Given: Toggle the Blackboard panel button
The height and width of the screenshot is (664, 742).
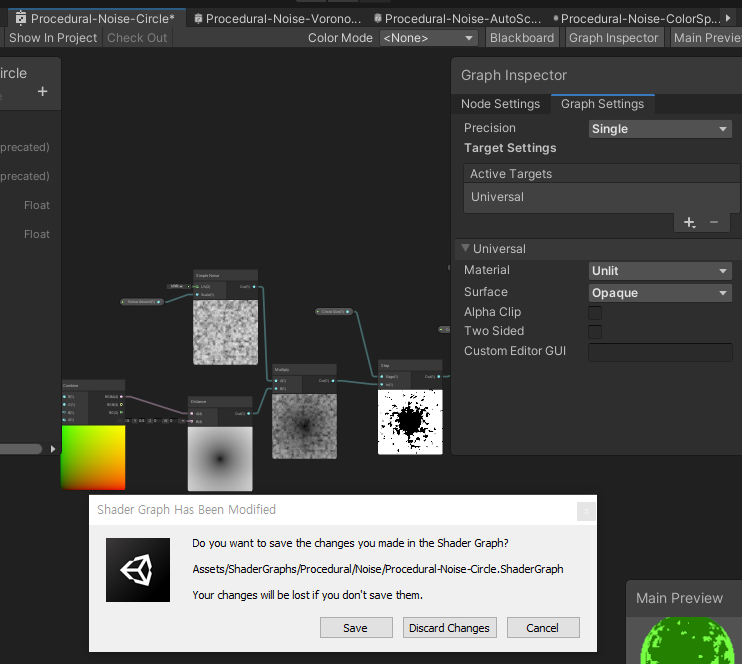Looking at the screenshot, I should (521, 38).
